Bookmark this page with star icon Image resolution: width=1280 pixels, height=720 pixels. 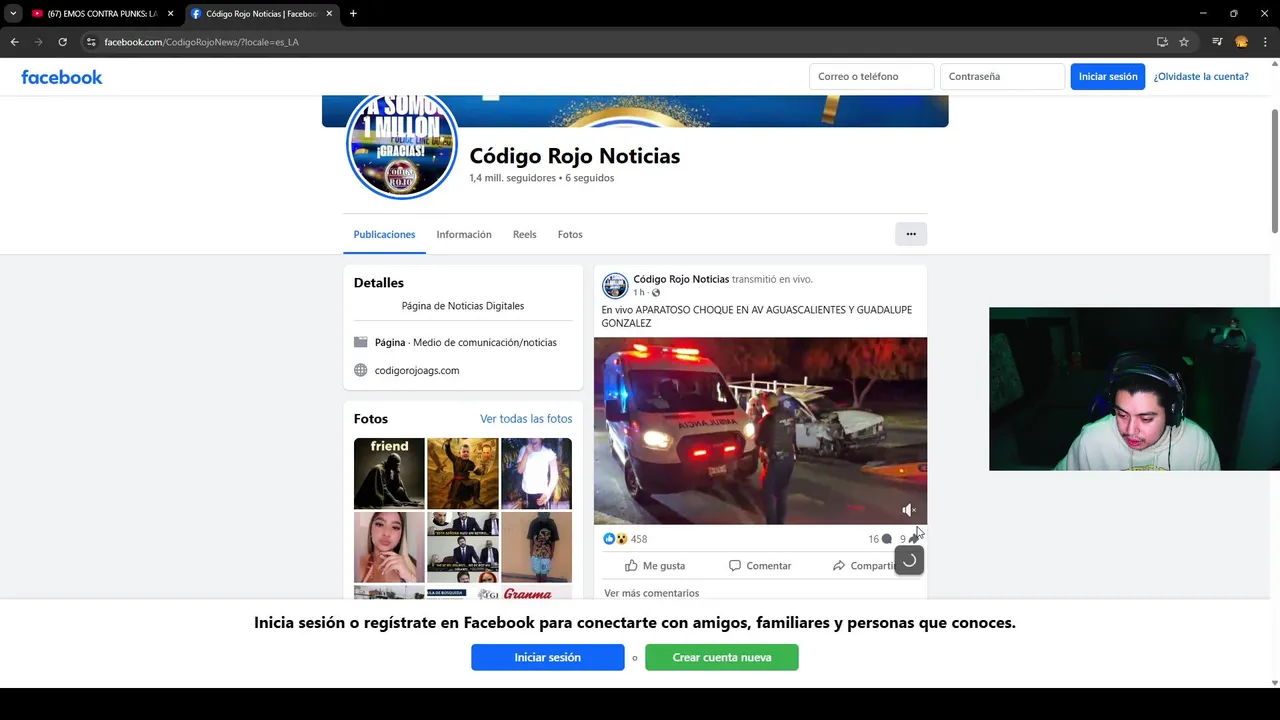tap(1184, 42)
